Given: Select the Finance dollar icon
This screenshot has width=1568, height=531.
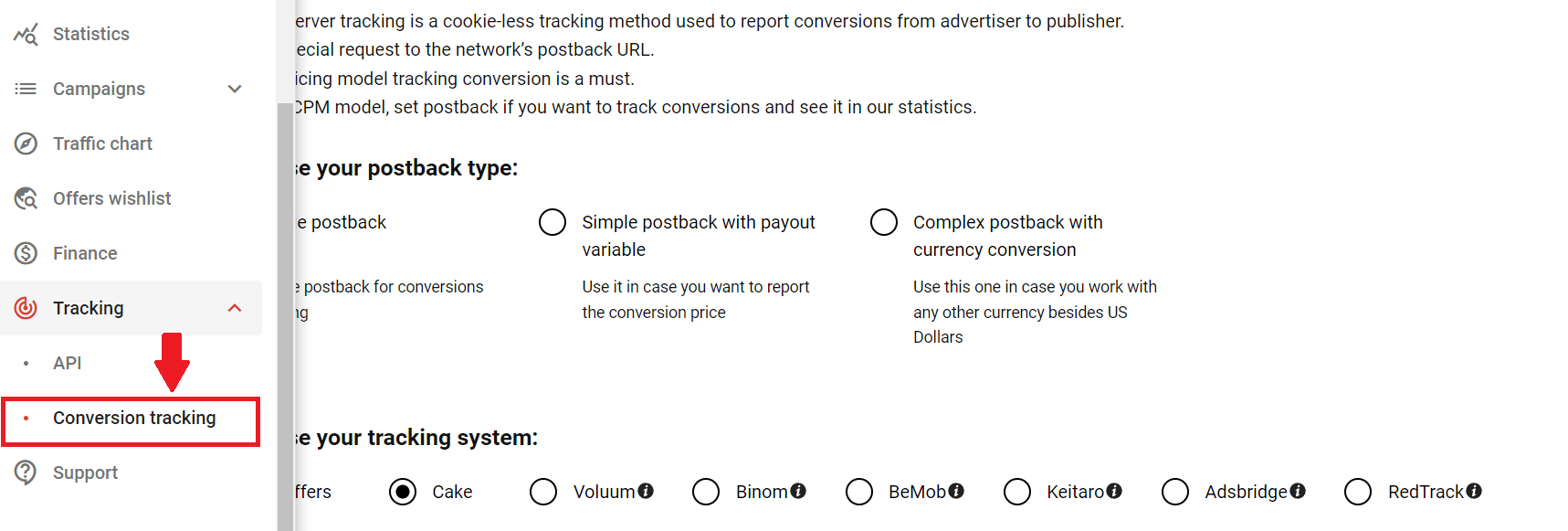Looking at the screenshot, I should pos(26,252).
